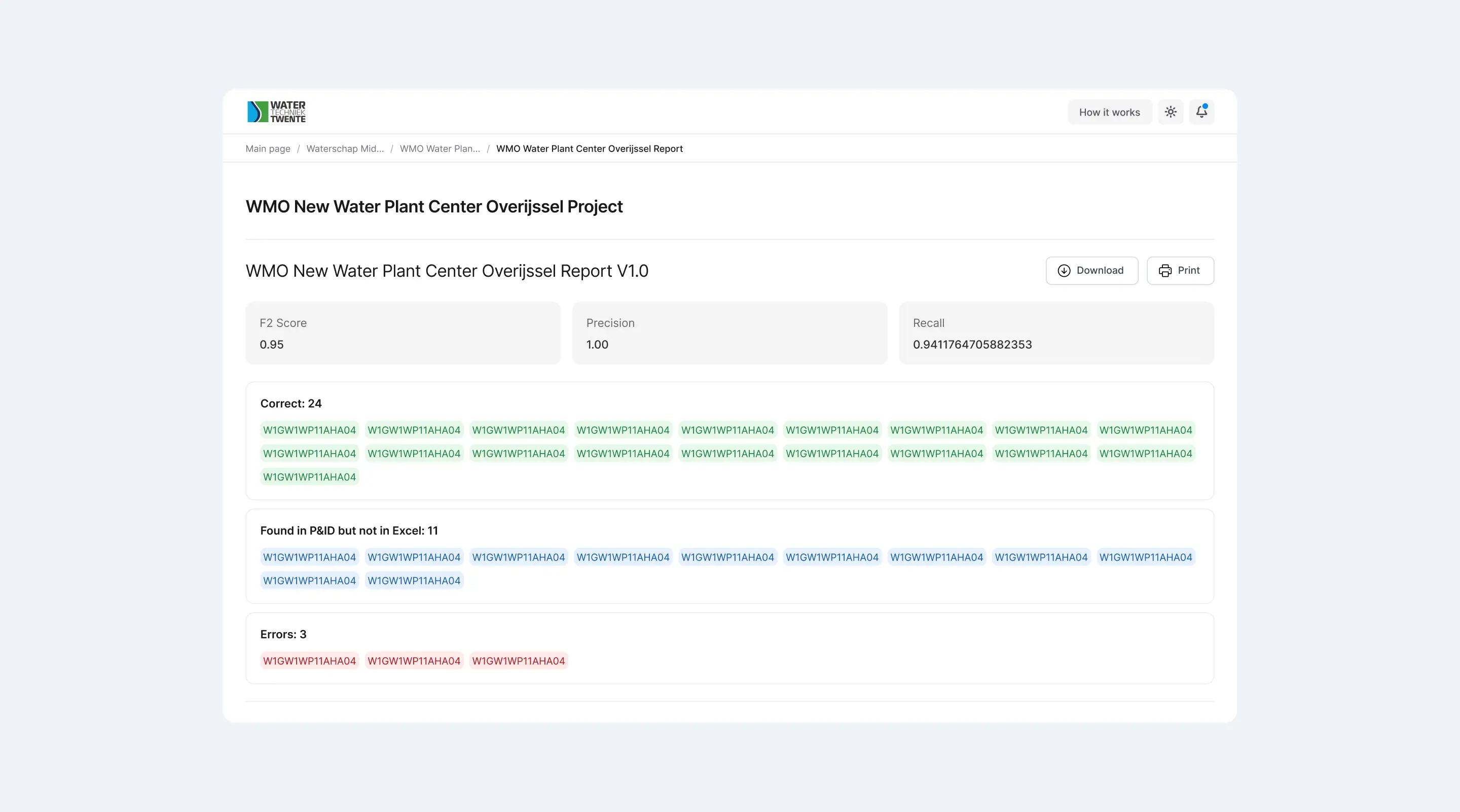Click the F2 Score value 0.95

(x=272, y=345)
